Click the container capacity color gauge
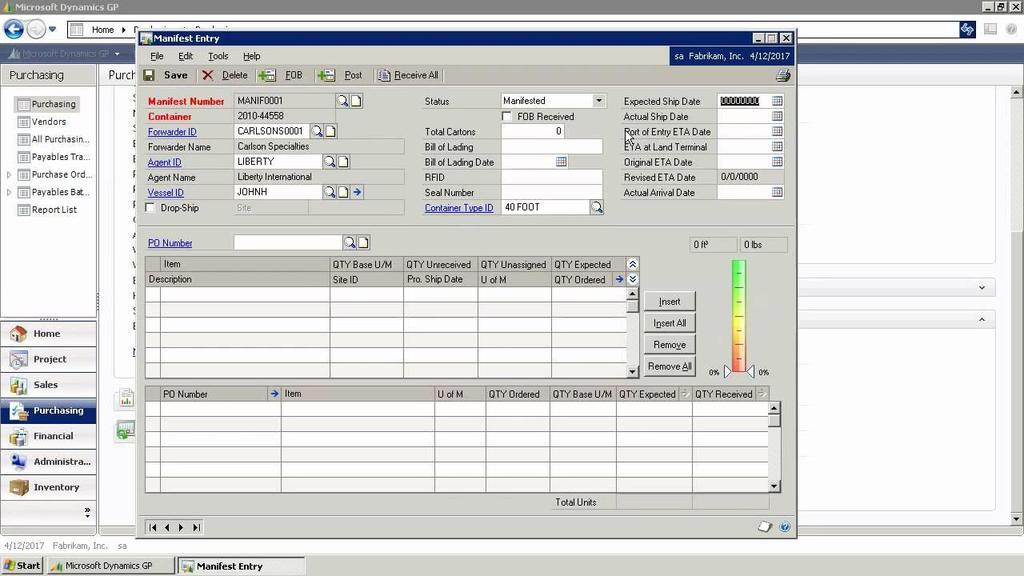 pos(739,316)
